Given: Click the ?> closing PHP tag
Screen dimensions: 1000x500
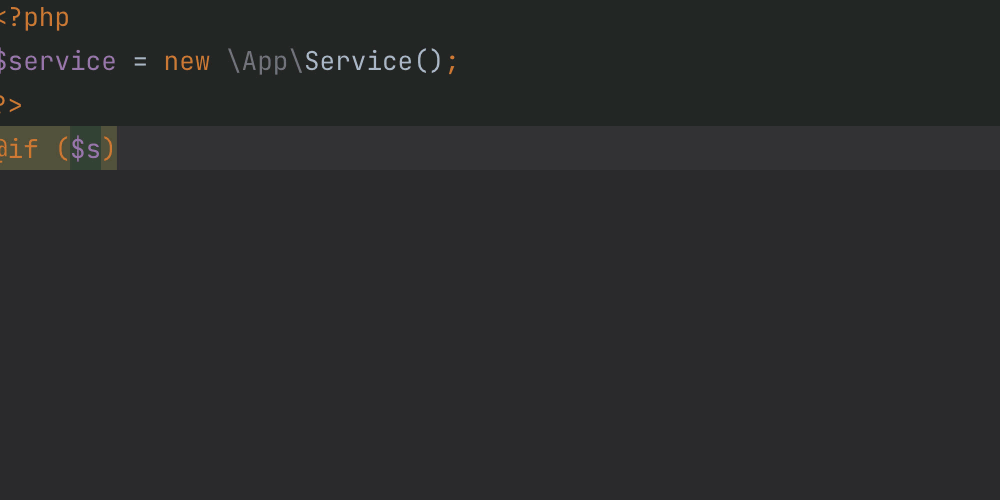Looking at the screenshot, I should click(11, 105).
